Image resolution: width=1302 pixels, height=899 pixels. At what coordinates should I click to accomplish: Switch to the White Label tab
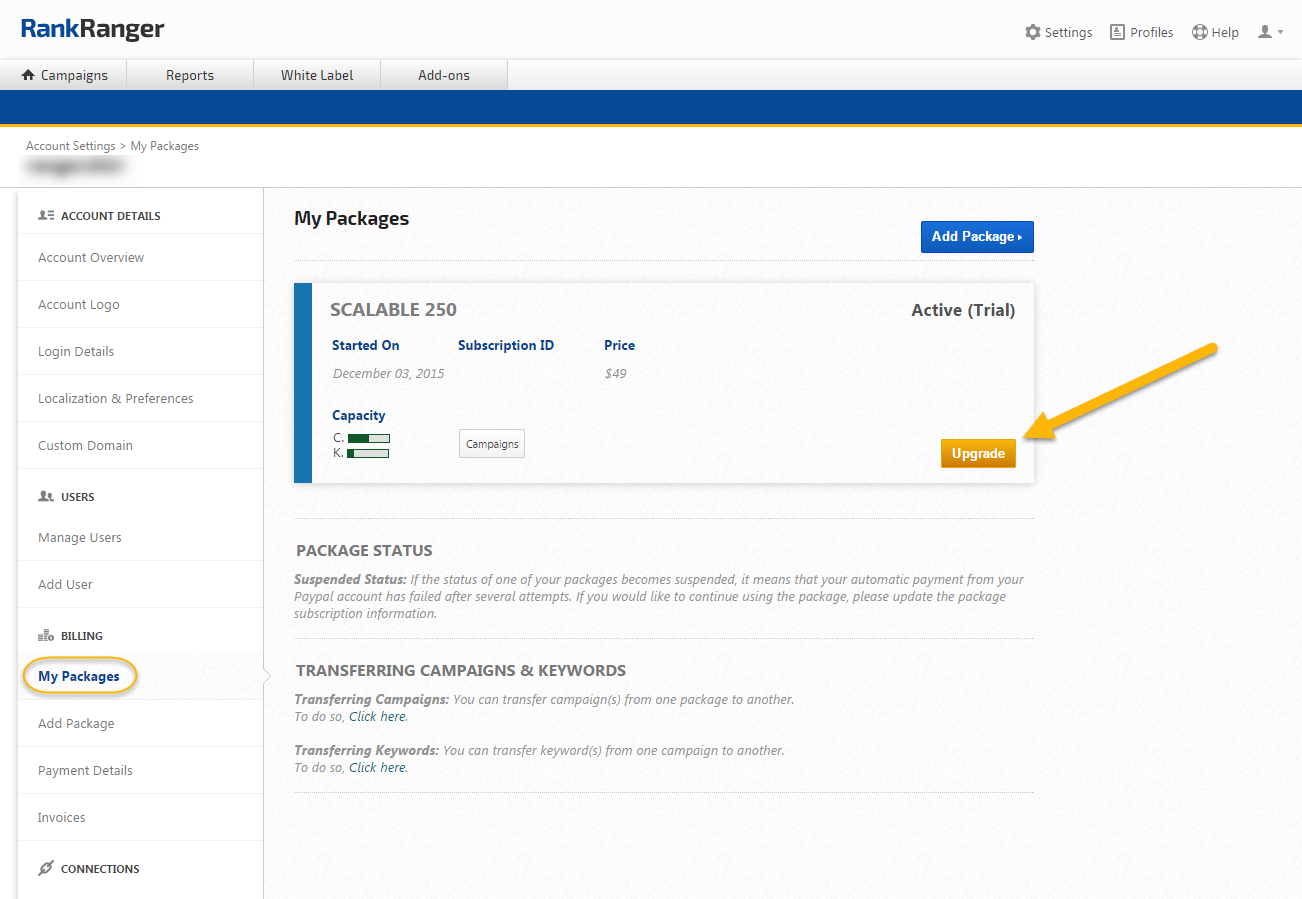[x=317, y=75]
